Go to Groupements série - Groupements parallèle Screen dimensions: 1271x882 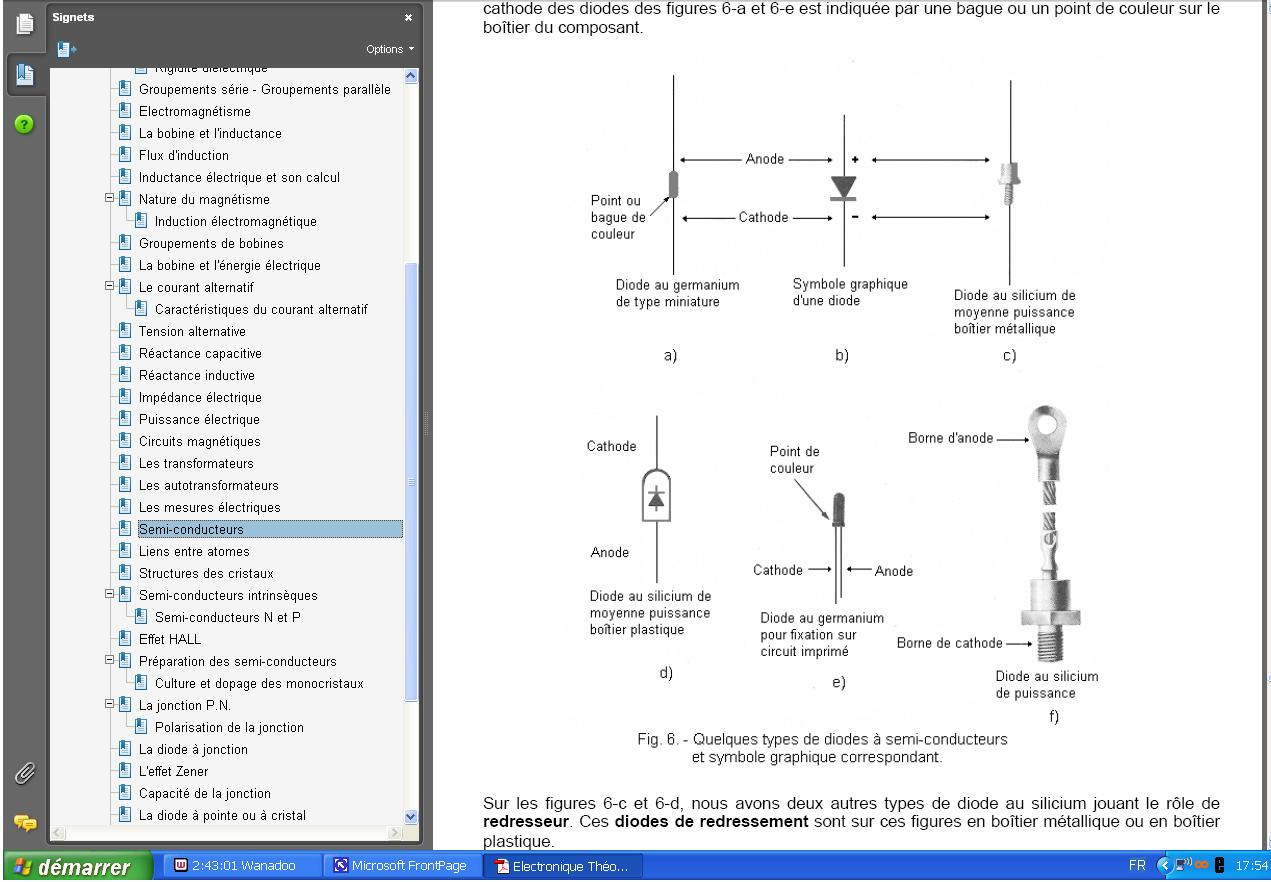264,89
